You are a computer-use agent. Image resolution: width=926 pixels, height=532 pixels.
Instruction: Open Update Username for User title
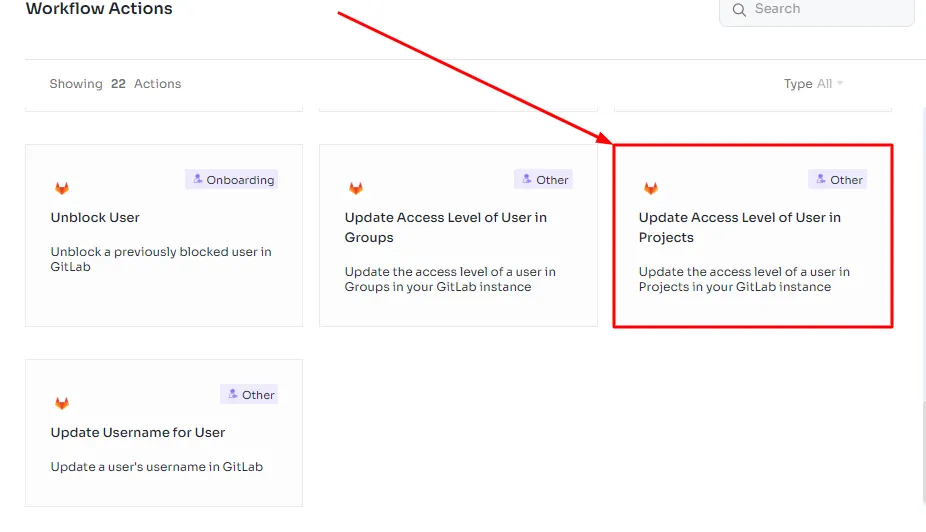138,432
